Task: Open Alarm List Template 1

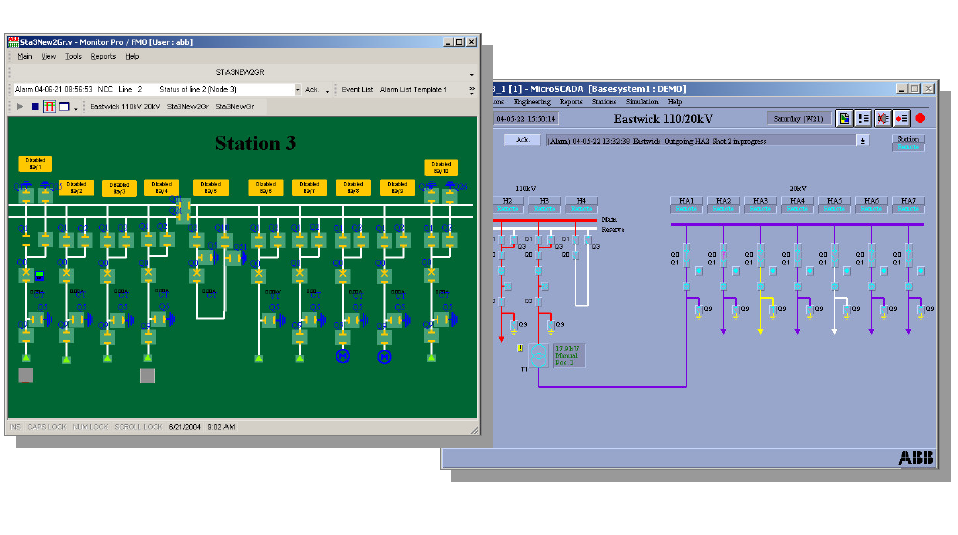Action: [413, 89]
